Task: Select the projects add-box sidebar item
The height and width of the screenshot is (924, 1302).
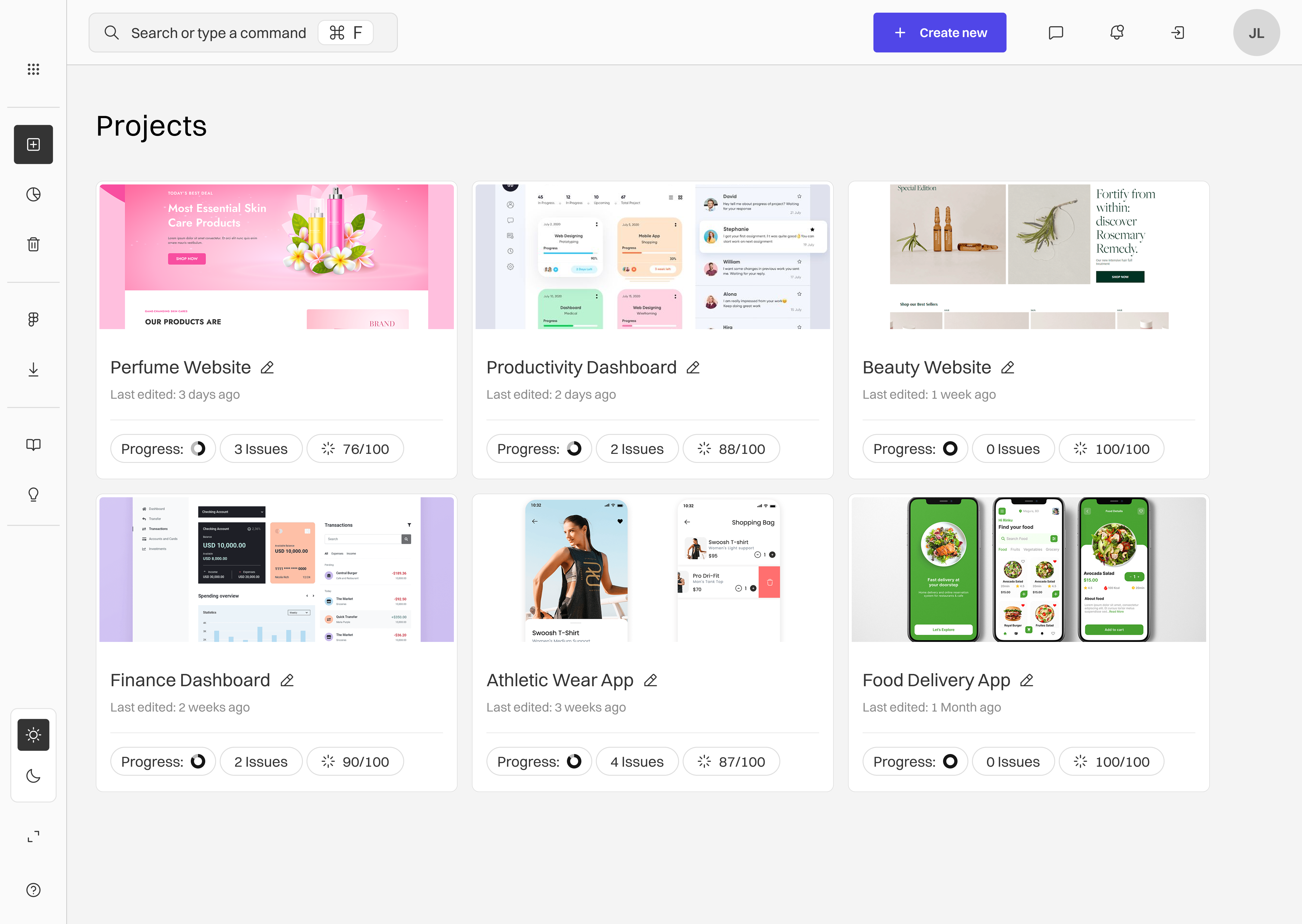Action: (33, 145)
